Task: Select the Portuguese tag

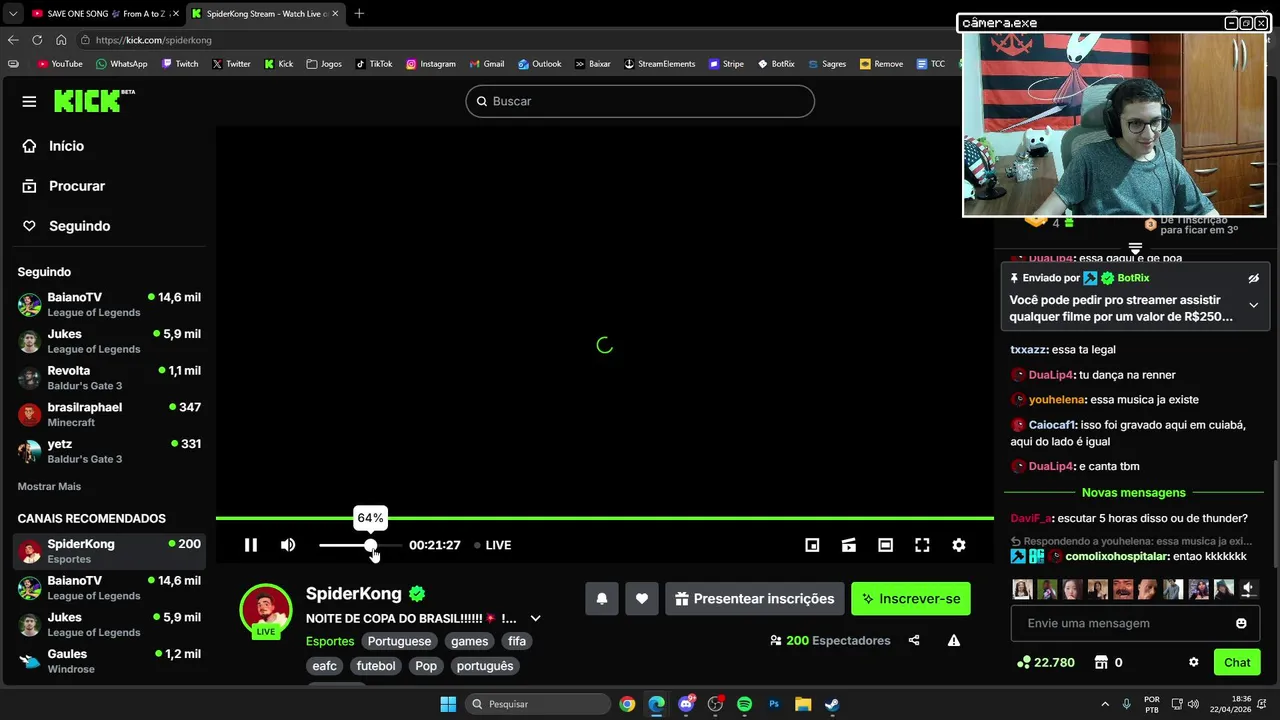Action: coord(399,641)
